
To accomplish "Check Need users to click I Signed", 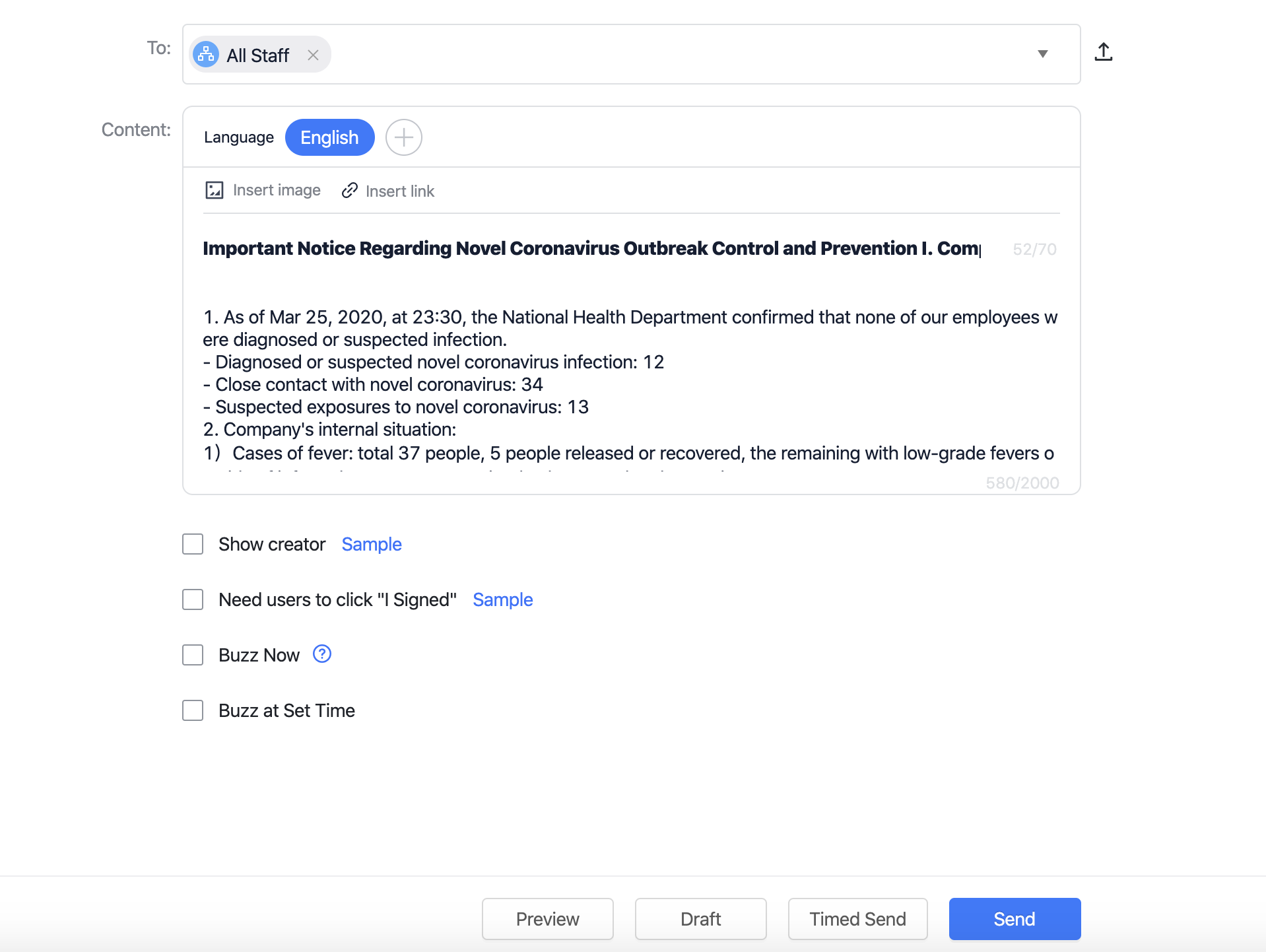I will click(193, 599).
